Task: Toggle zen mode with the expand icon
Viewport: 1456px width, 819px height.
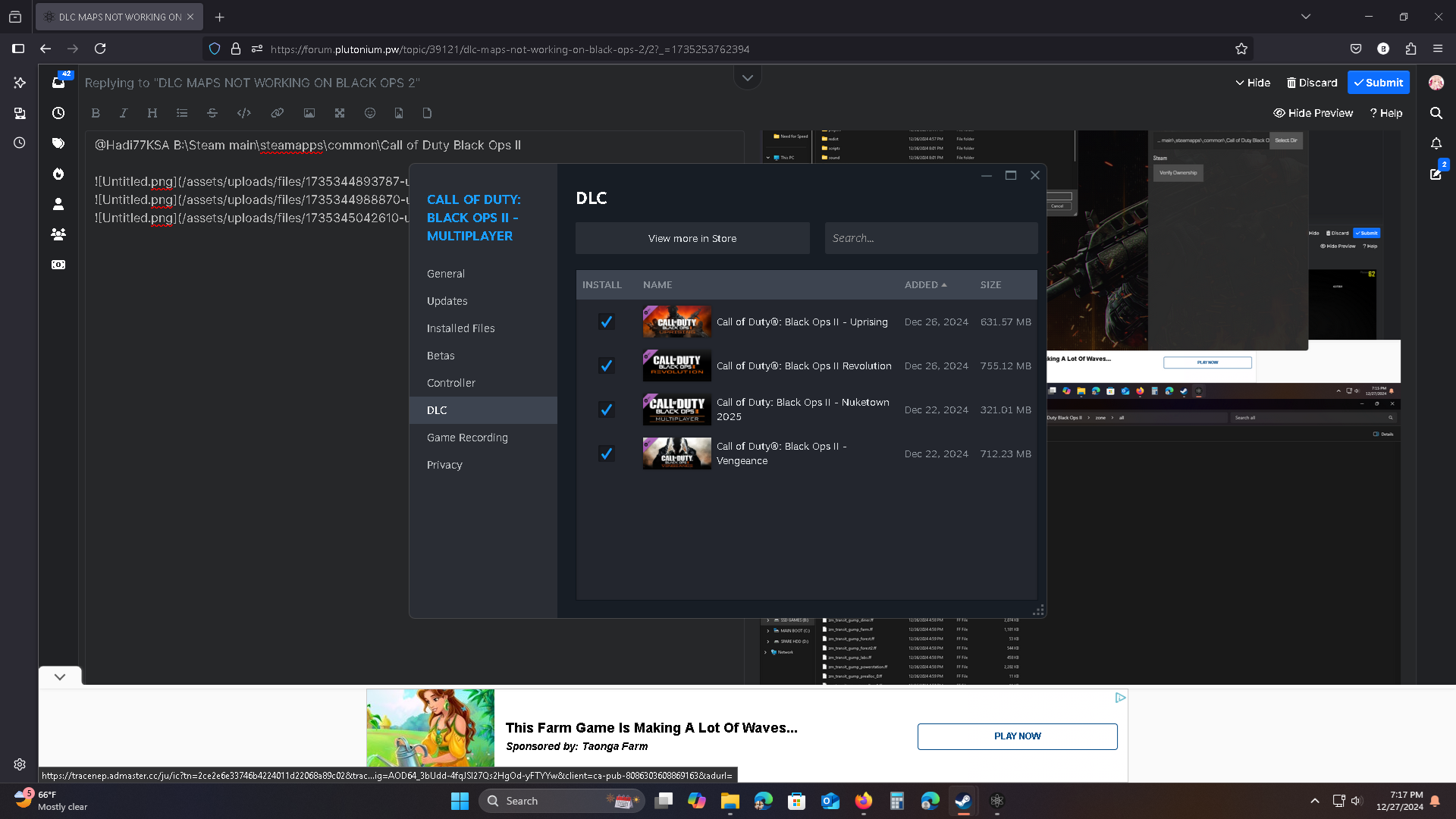Action: pos(339,113)
